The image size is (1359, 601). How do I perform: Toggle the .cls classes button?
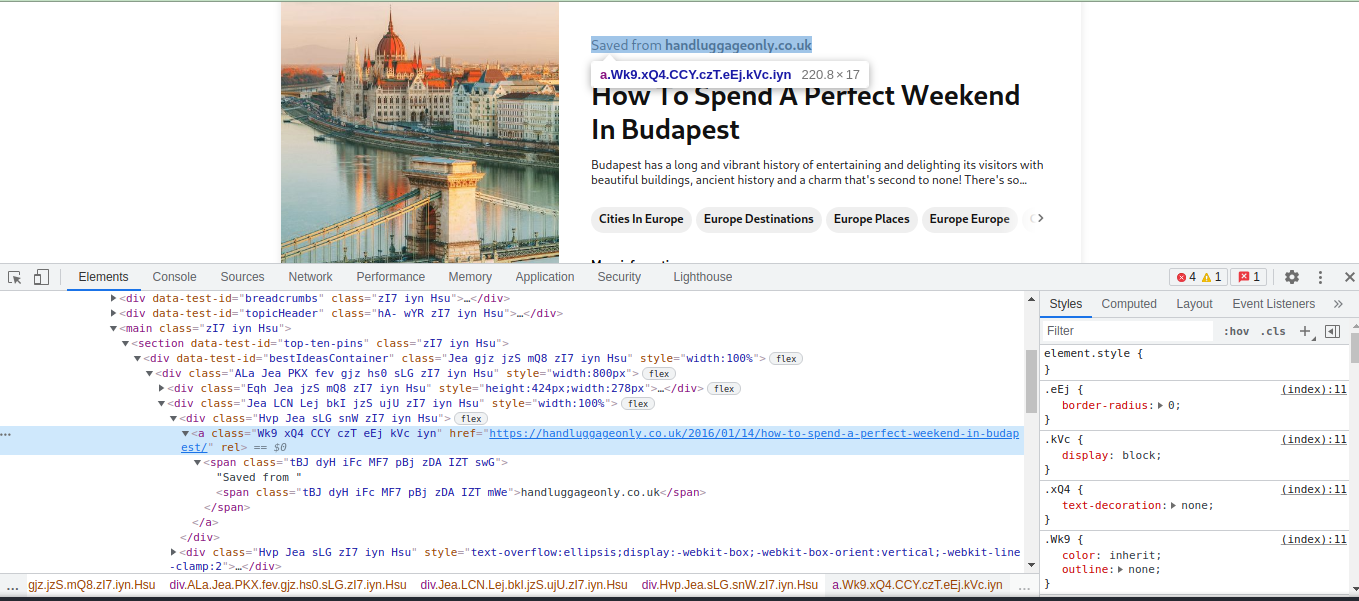point(1273,331)
